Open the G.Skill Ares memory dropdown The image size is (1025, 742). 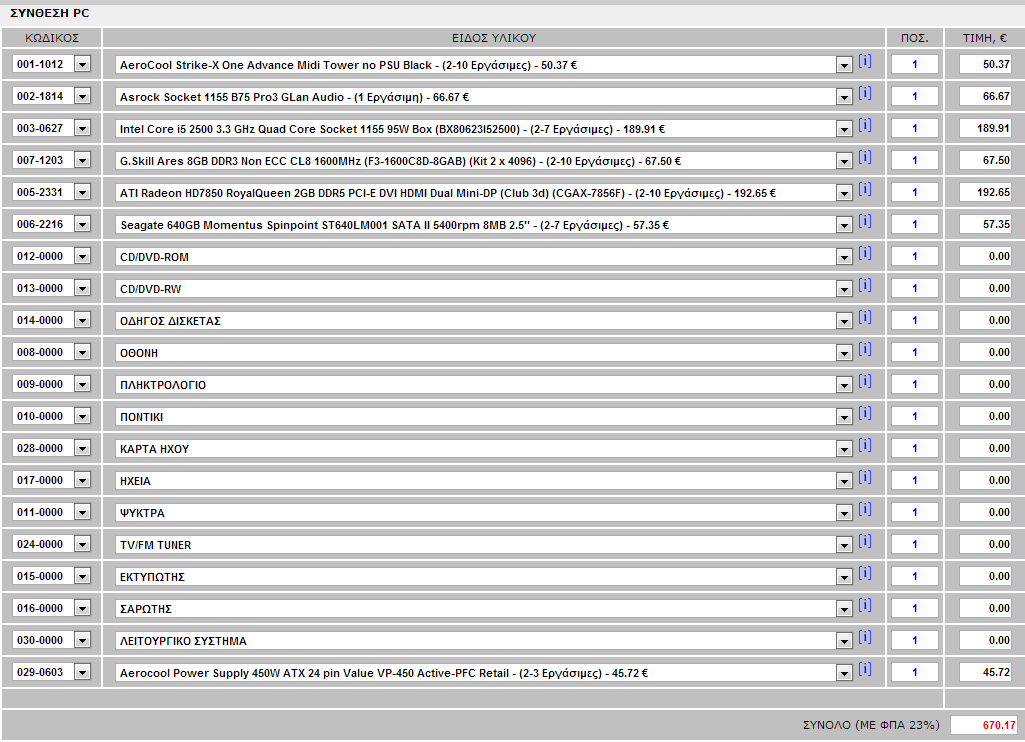coord(844,161)
